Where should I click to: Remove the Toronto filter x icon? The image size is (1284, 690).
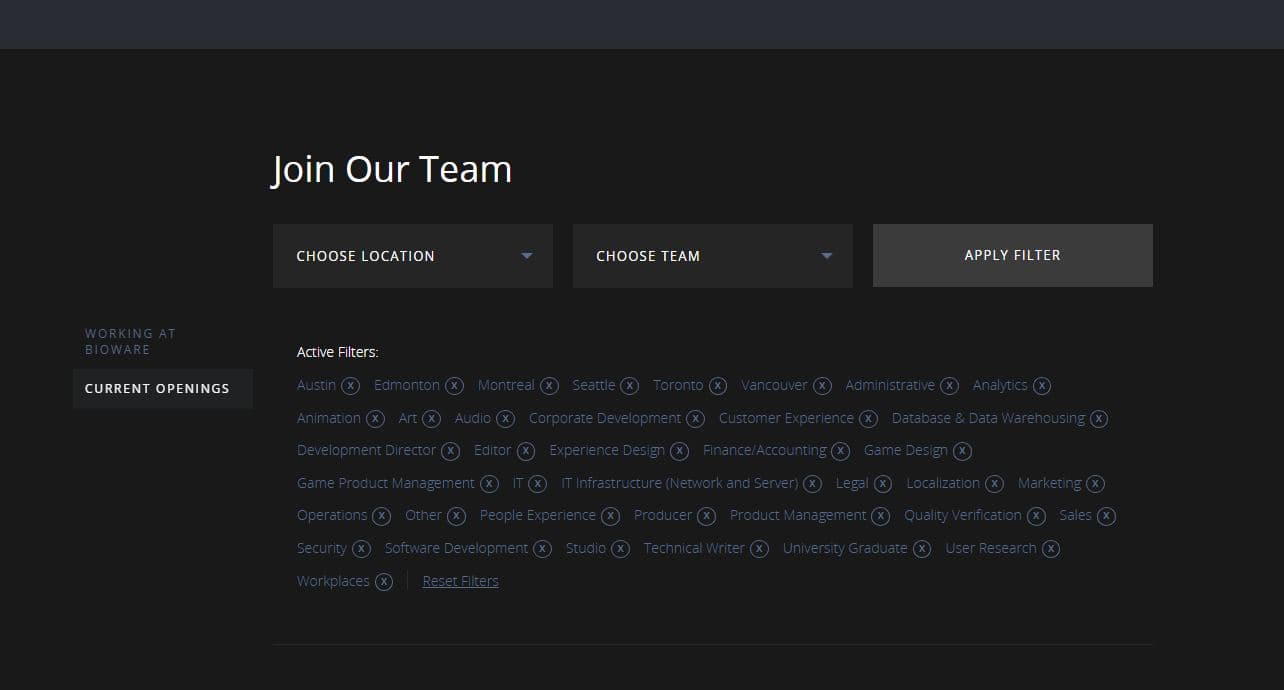click(x=718, y=386)
